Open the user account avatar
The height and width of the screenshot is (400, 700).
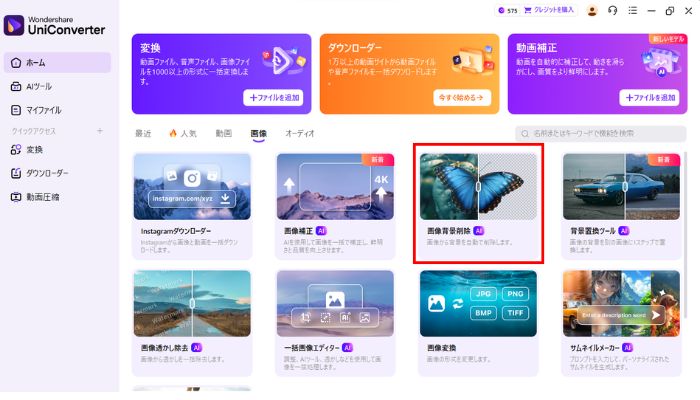pyautogui.click(x=592, y=11)
